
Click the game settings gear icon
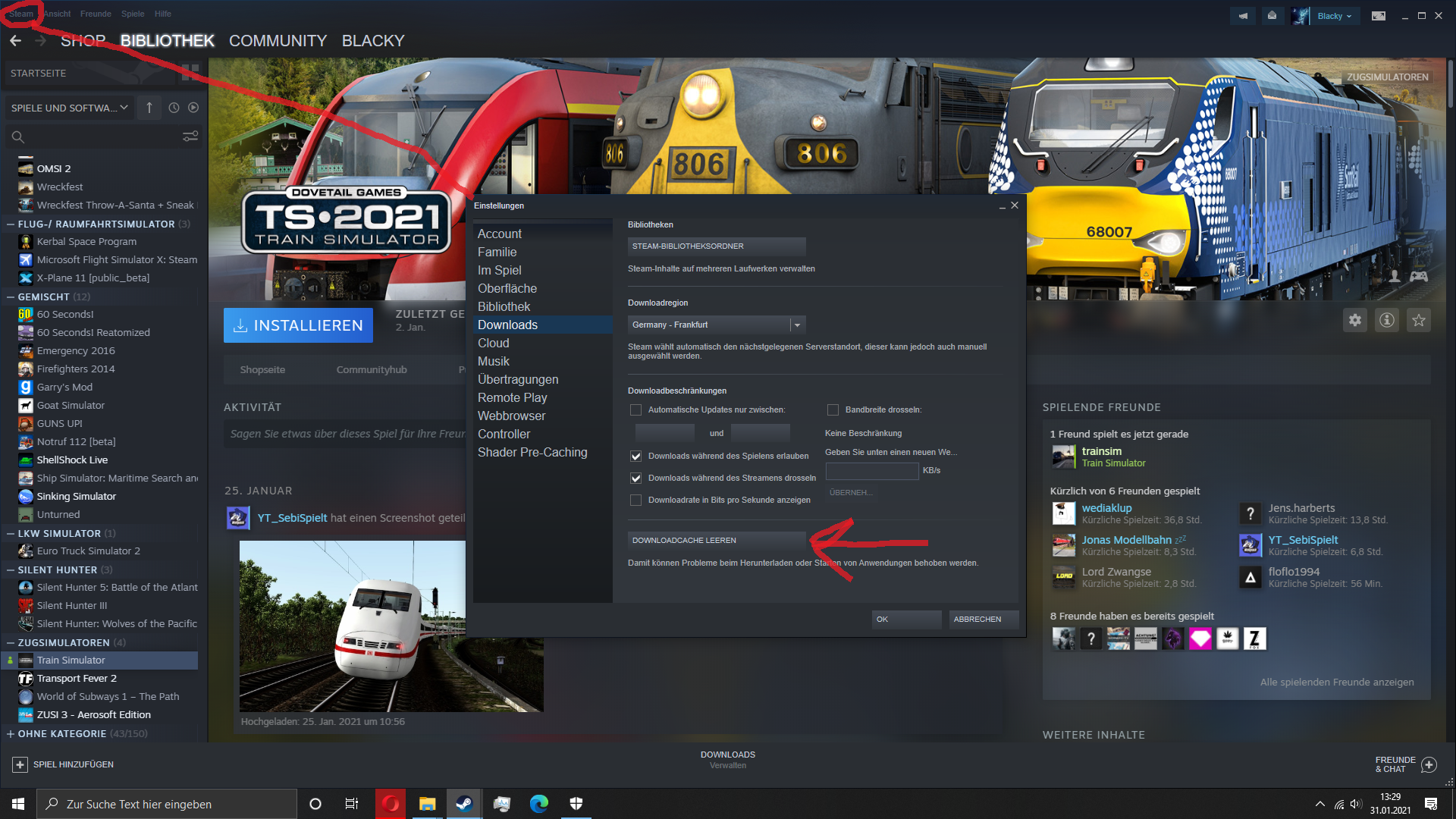click(1355, 320)
